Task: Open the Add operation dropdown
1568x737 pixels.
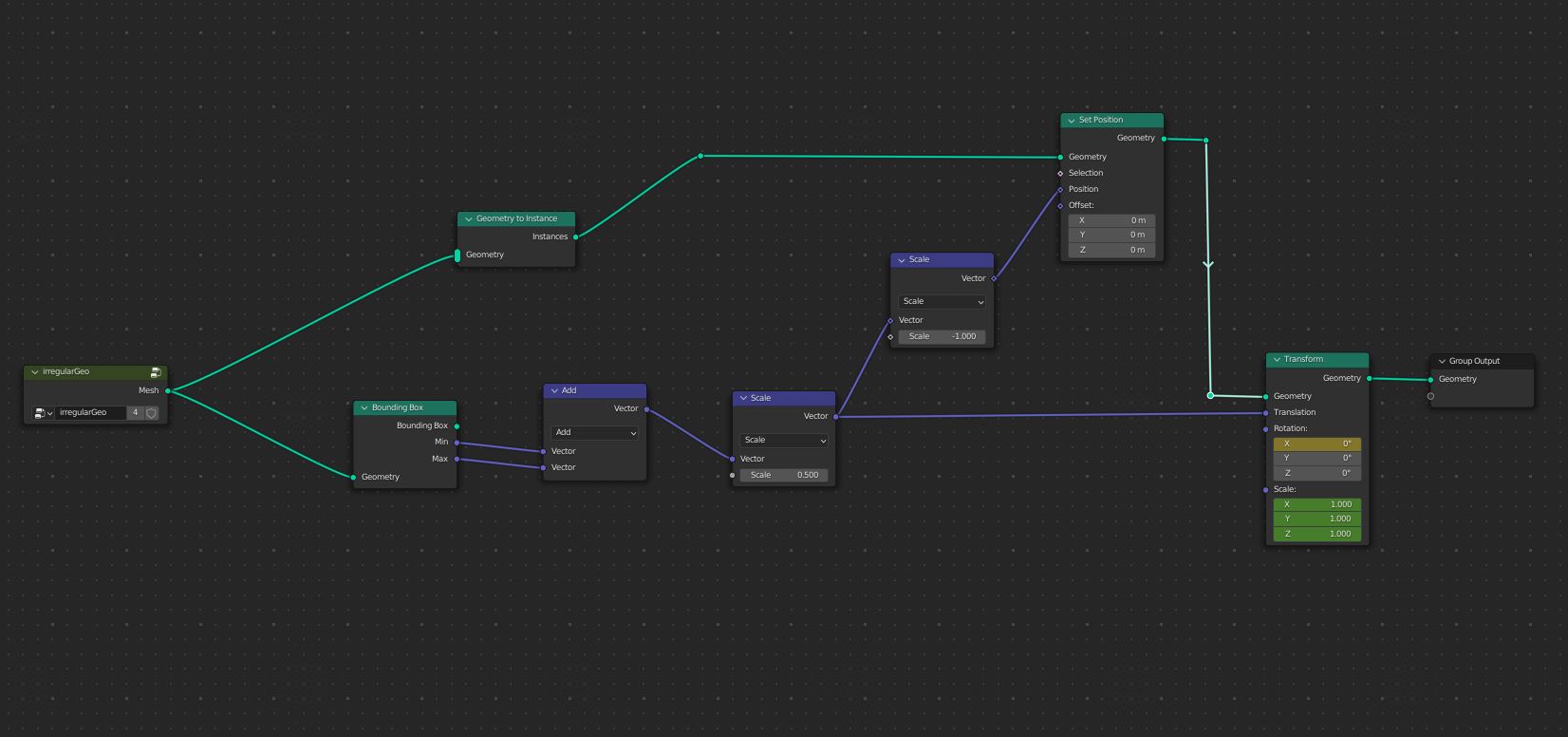Action: click(595, 433)
